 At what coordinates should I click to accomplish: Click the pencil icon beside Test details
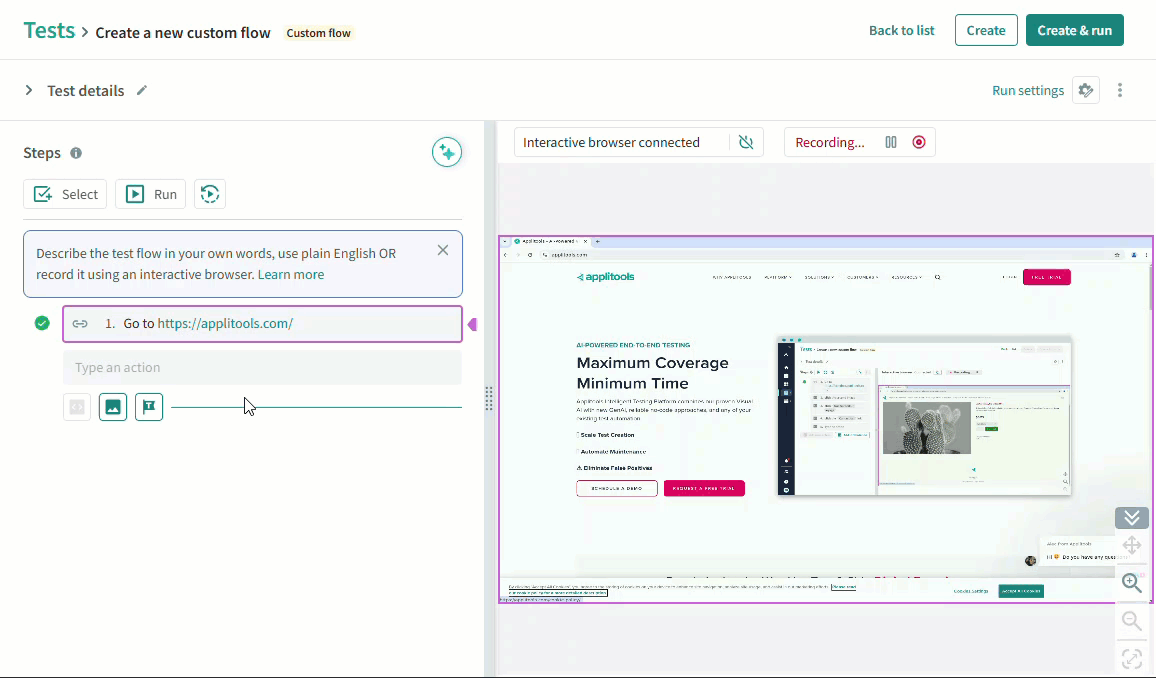tap(142, 90)
